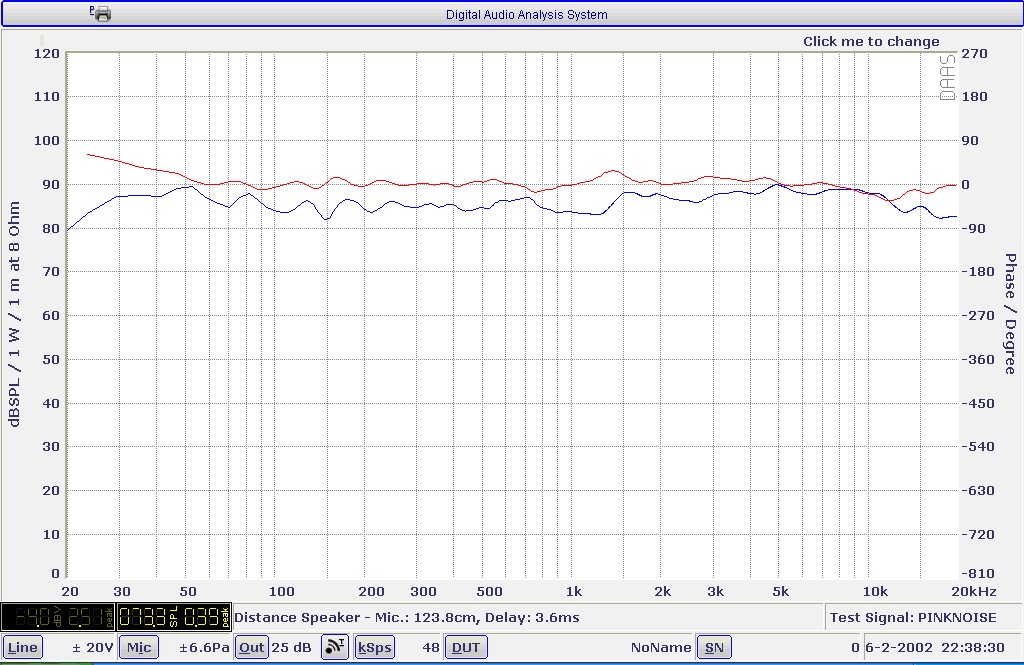1024x665 pixels.
Task: Click the 'Click me to change' label
Action: (x=871, y=41)
